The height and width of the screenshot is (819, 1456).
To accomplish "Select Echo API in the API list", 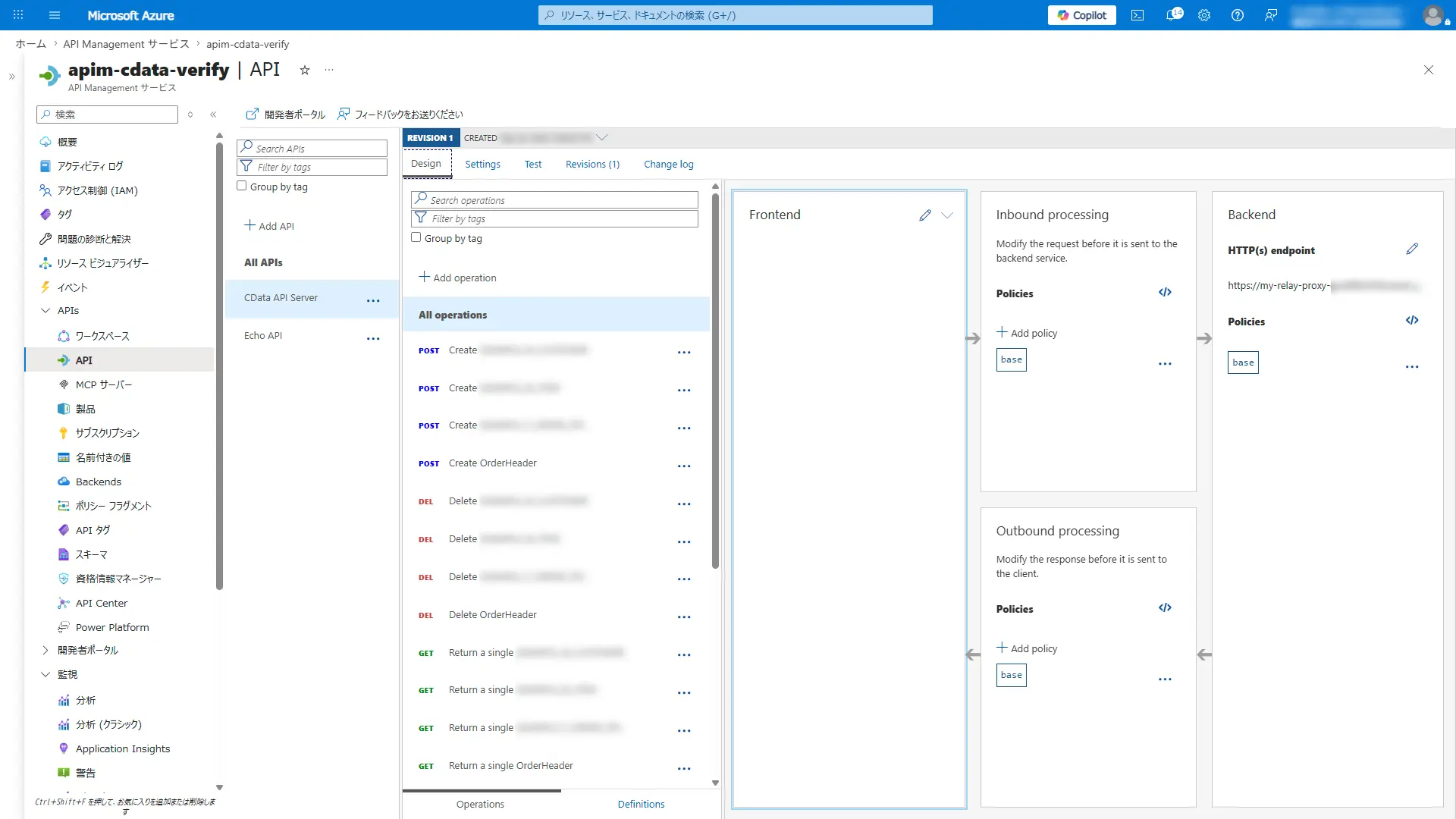I will [263, 335].
